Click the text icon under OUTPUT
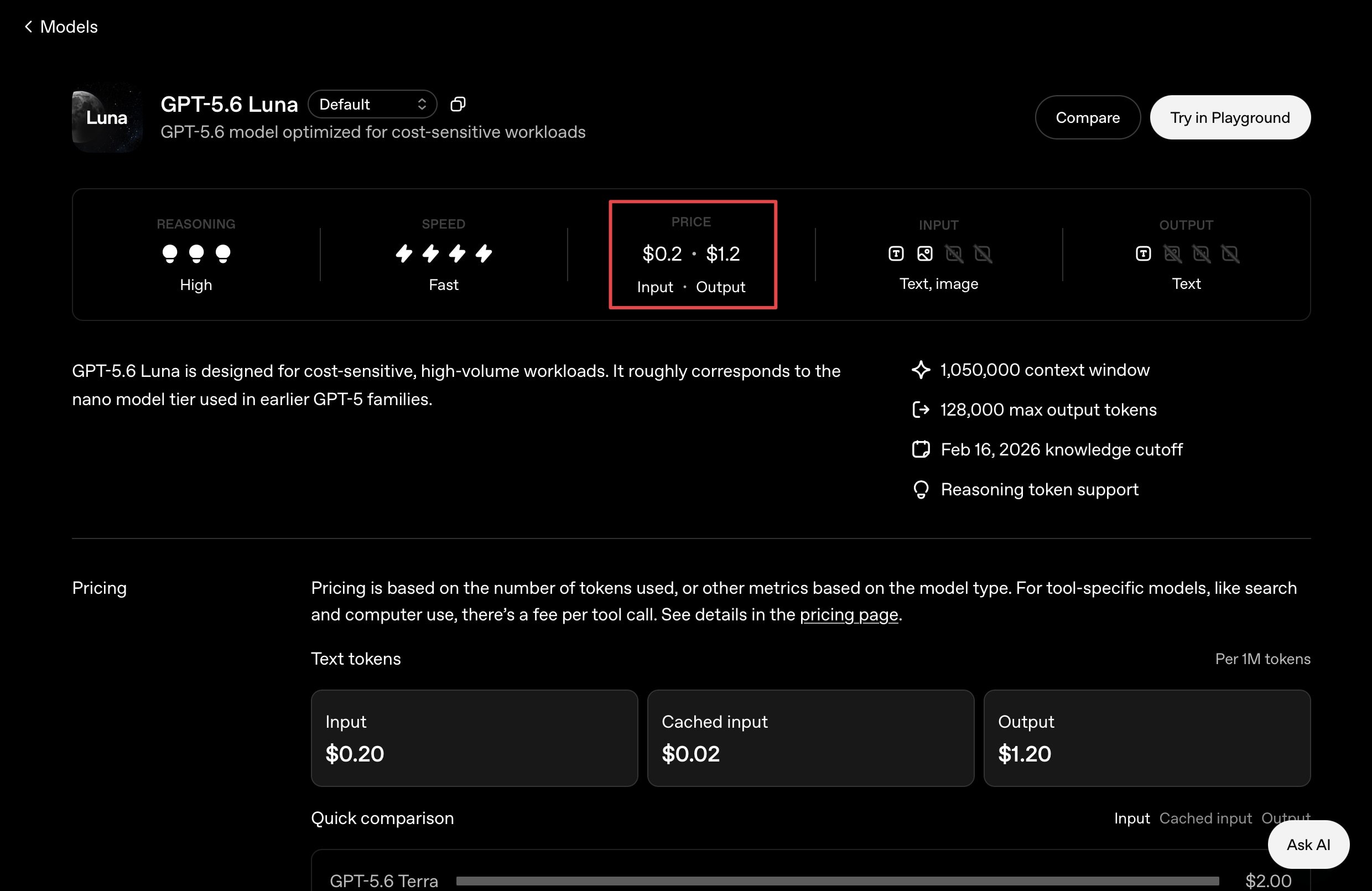Image resolution: width=1372 pixels, height=891 pixels. point(1143,253)
